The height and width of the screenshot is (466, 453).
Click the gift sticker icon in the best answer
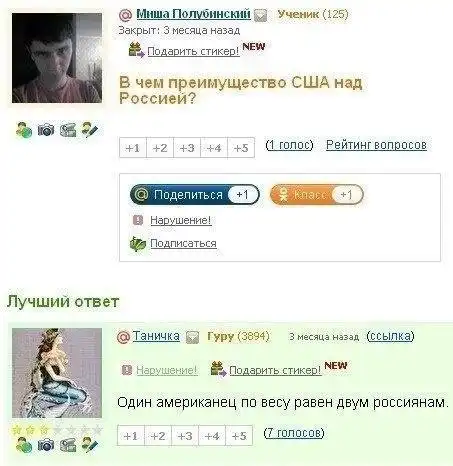(218, 369)
